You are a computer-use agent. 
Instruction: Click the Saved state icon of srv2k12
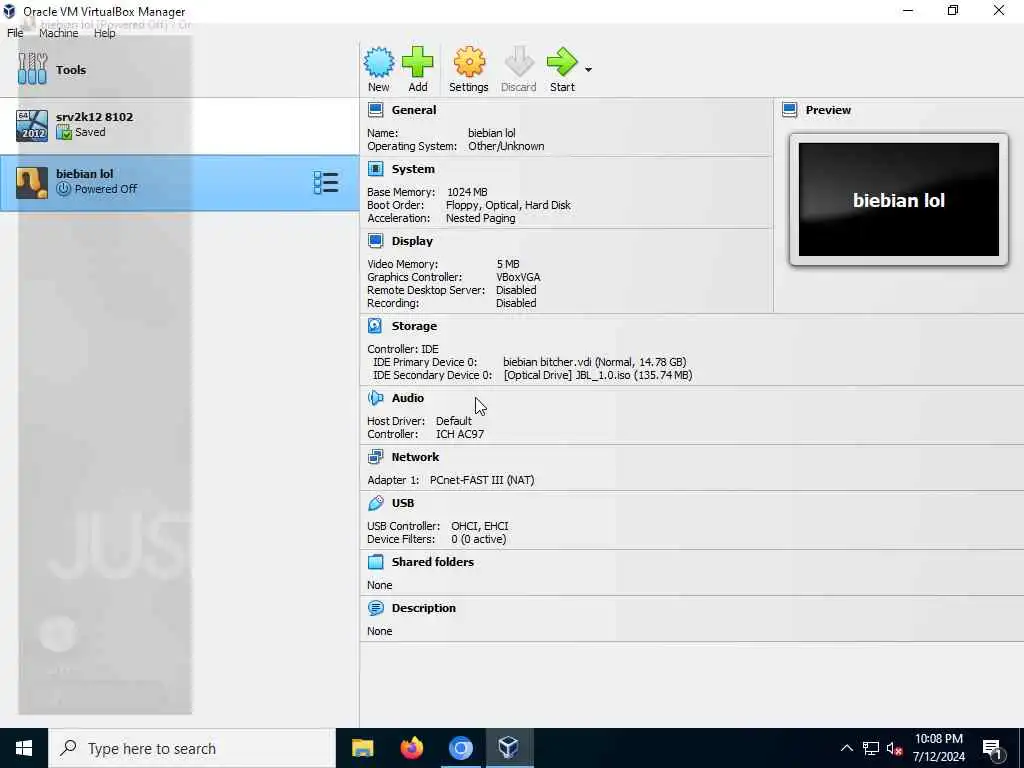pyautogui.click(x=63, y=133)
